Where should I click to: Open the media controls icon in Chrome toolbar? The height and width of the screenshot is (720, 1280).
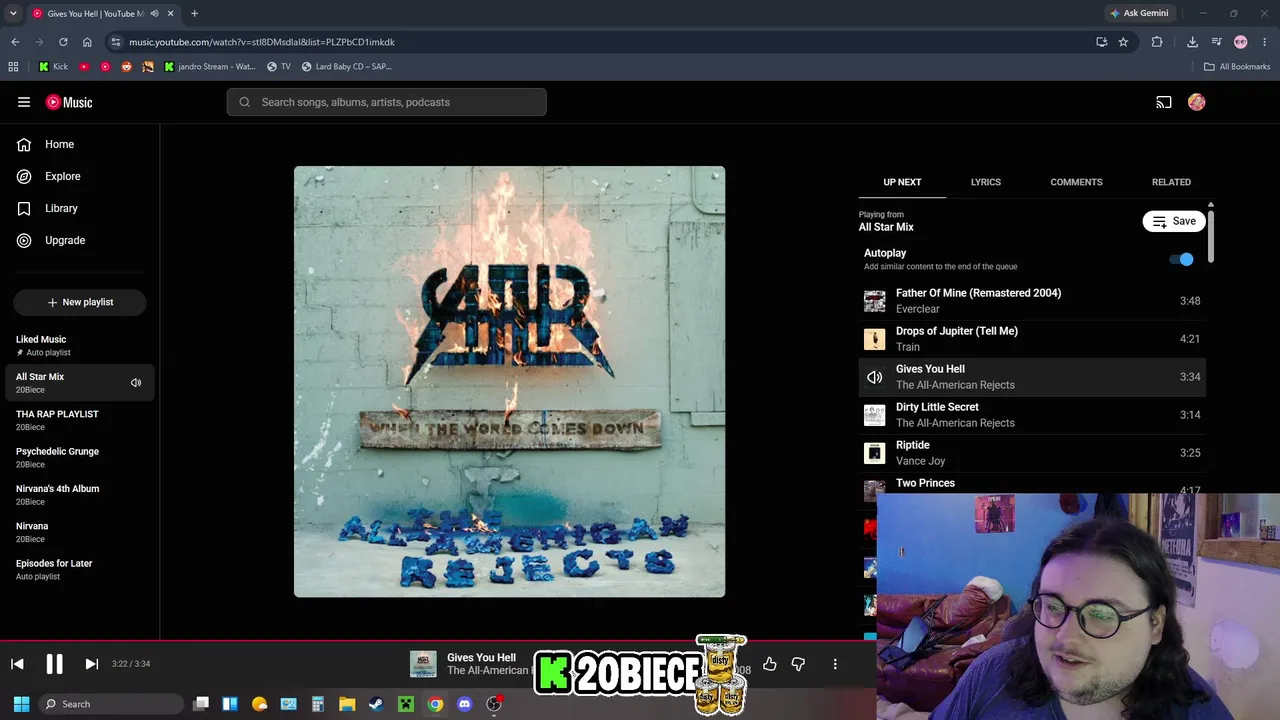tap(1216, 42)
